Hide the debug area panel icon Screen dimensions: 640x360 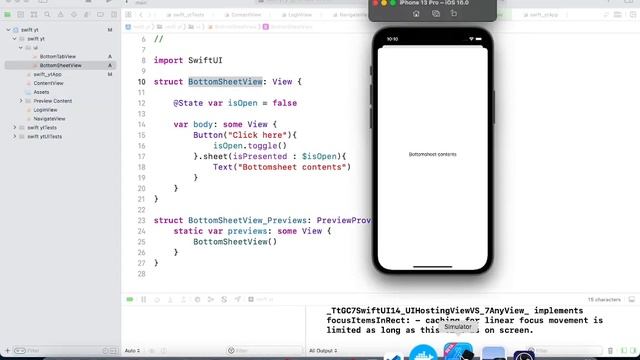[632, 300]
